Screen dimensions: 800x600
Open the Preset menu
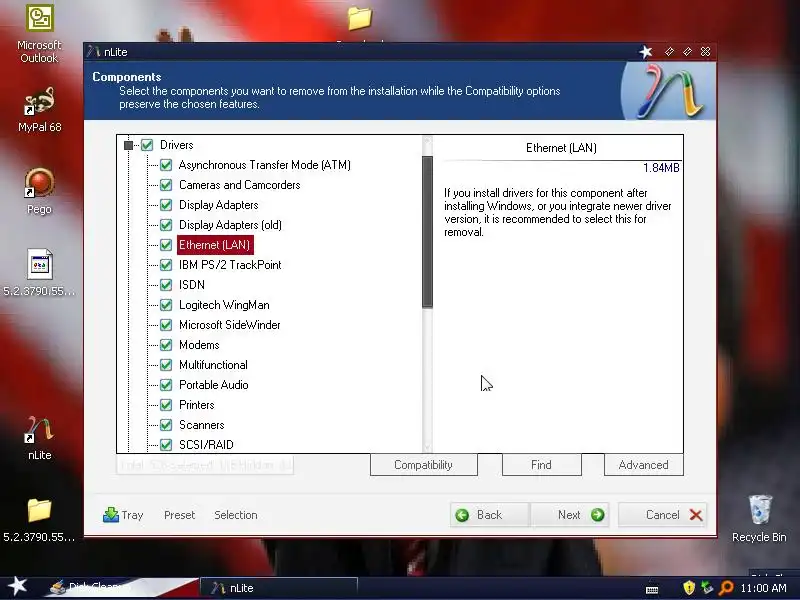[x=180, y=515]
